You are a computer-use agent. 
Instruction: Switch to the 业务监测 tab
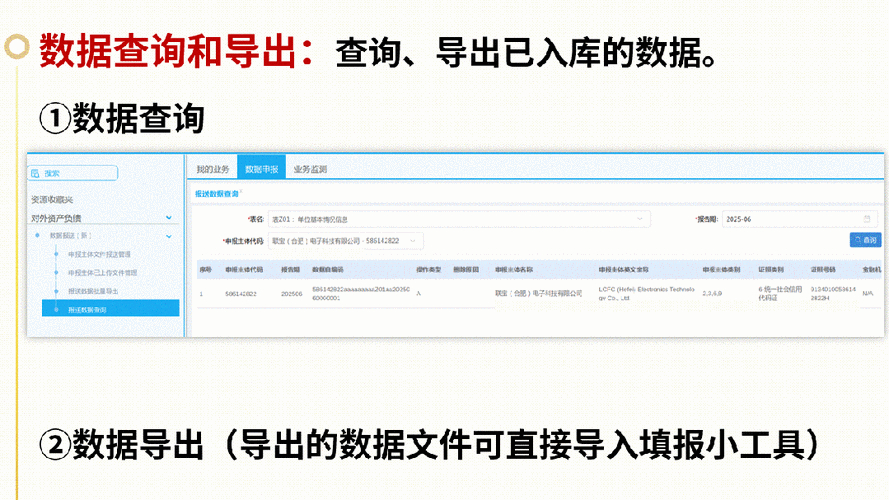[310, 169]
